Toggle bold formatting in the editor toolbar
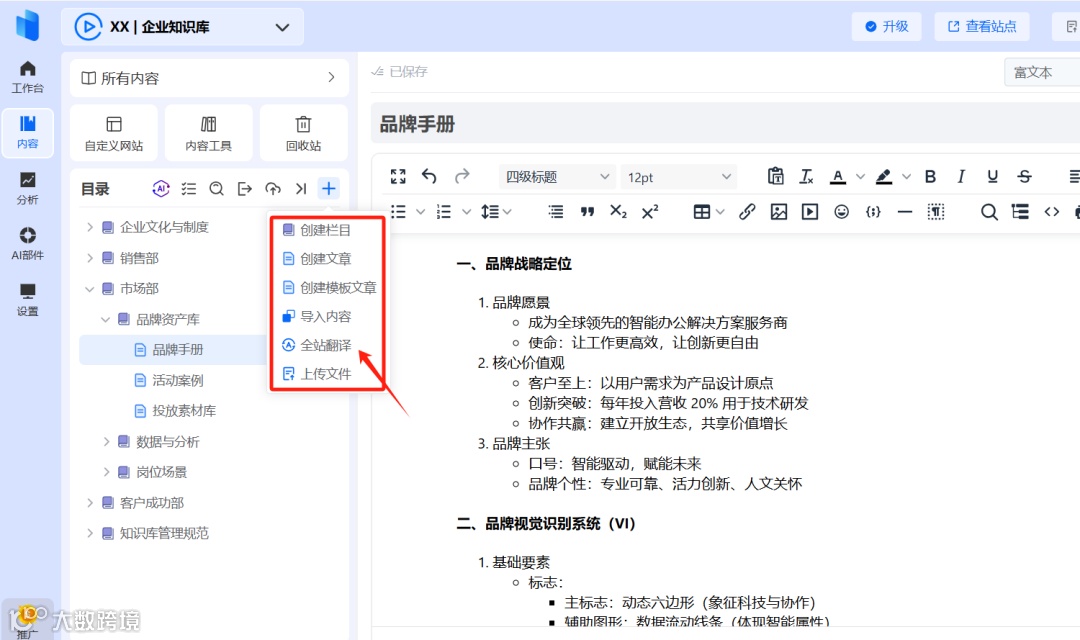 (930, 177)
